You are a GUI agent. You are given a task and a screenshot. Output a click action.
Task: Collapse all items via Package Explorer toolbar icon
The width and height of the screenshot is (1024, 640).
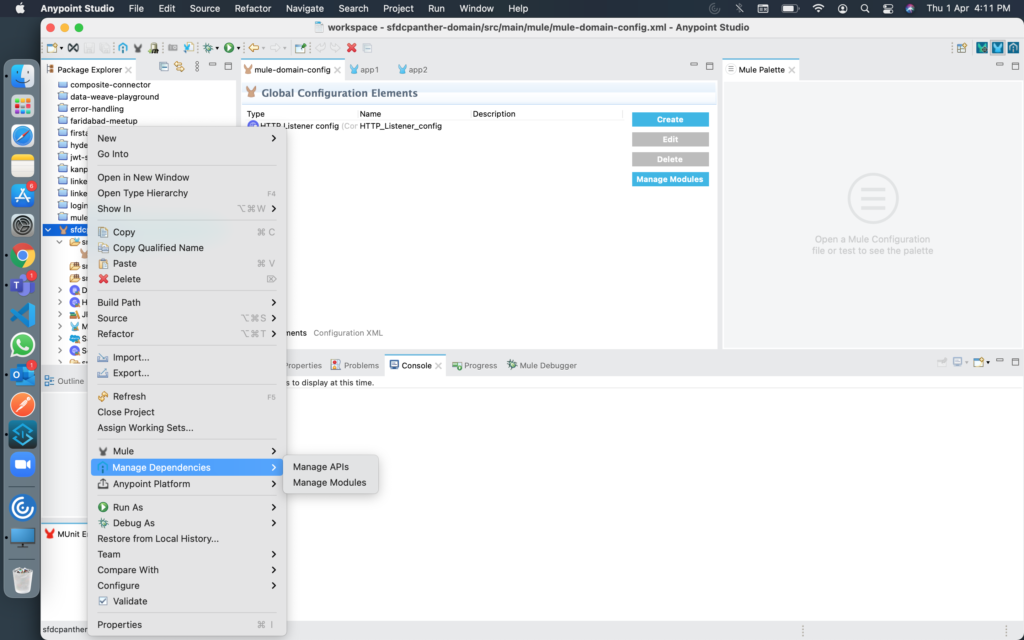163,68
